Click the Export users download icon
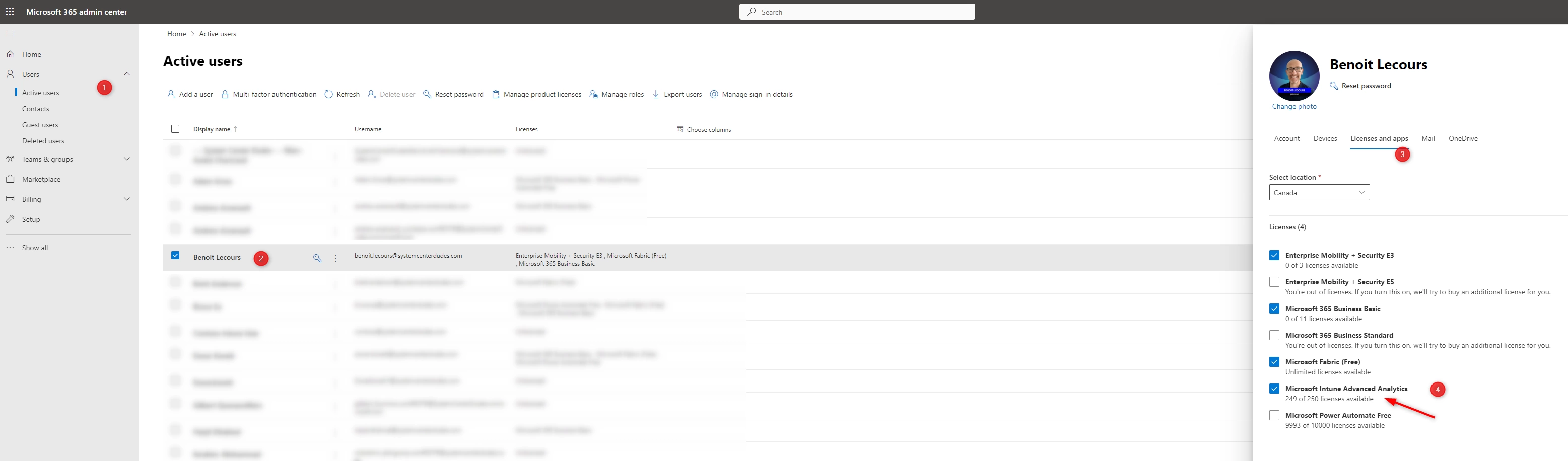The height and width of the screenshot is (461, 1568). tap(656, 94)
